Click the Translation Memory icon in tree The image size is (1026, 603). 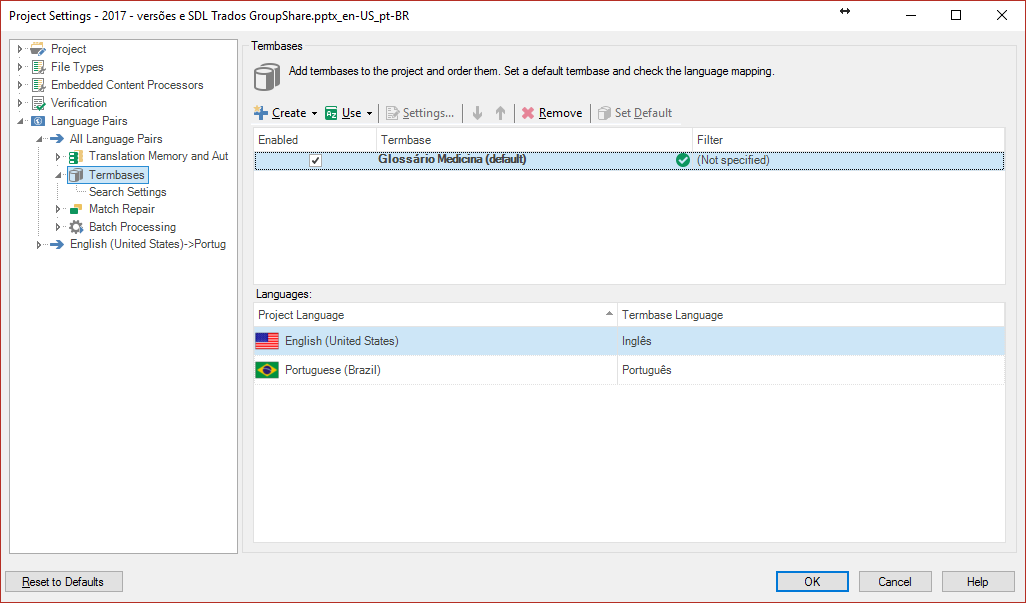[x=76, y=156]
